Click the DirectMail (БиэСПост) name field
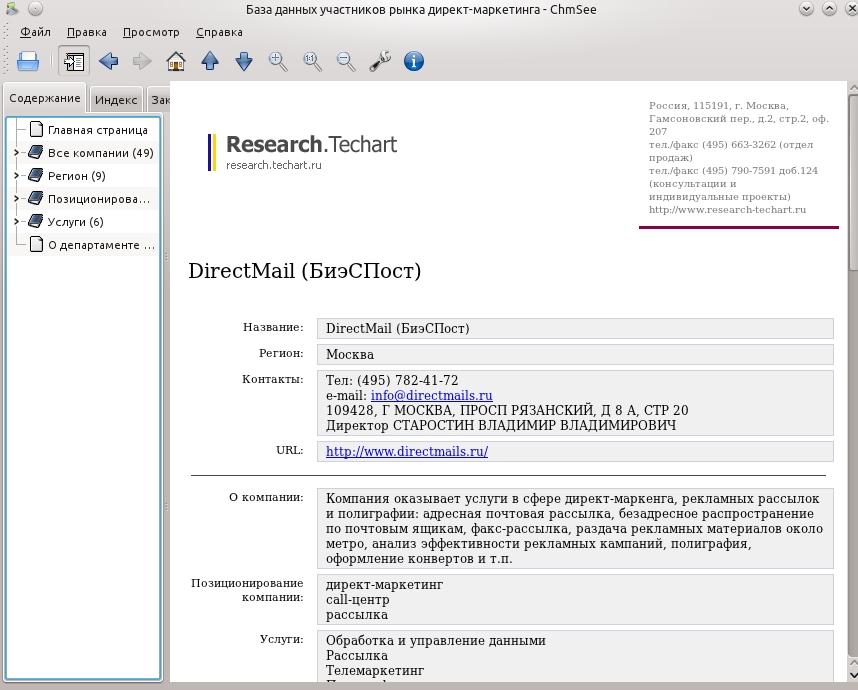858x690 pixels. click(x=575, y=328)
